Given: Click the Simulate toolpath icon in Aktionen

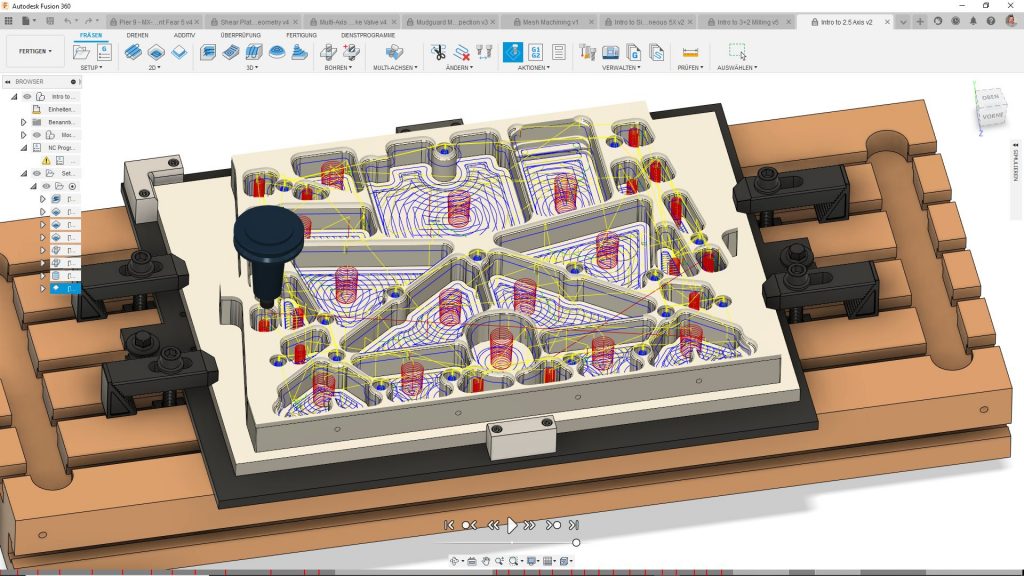Looking at the screenshot, I should point(512,51).
